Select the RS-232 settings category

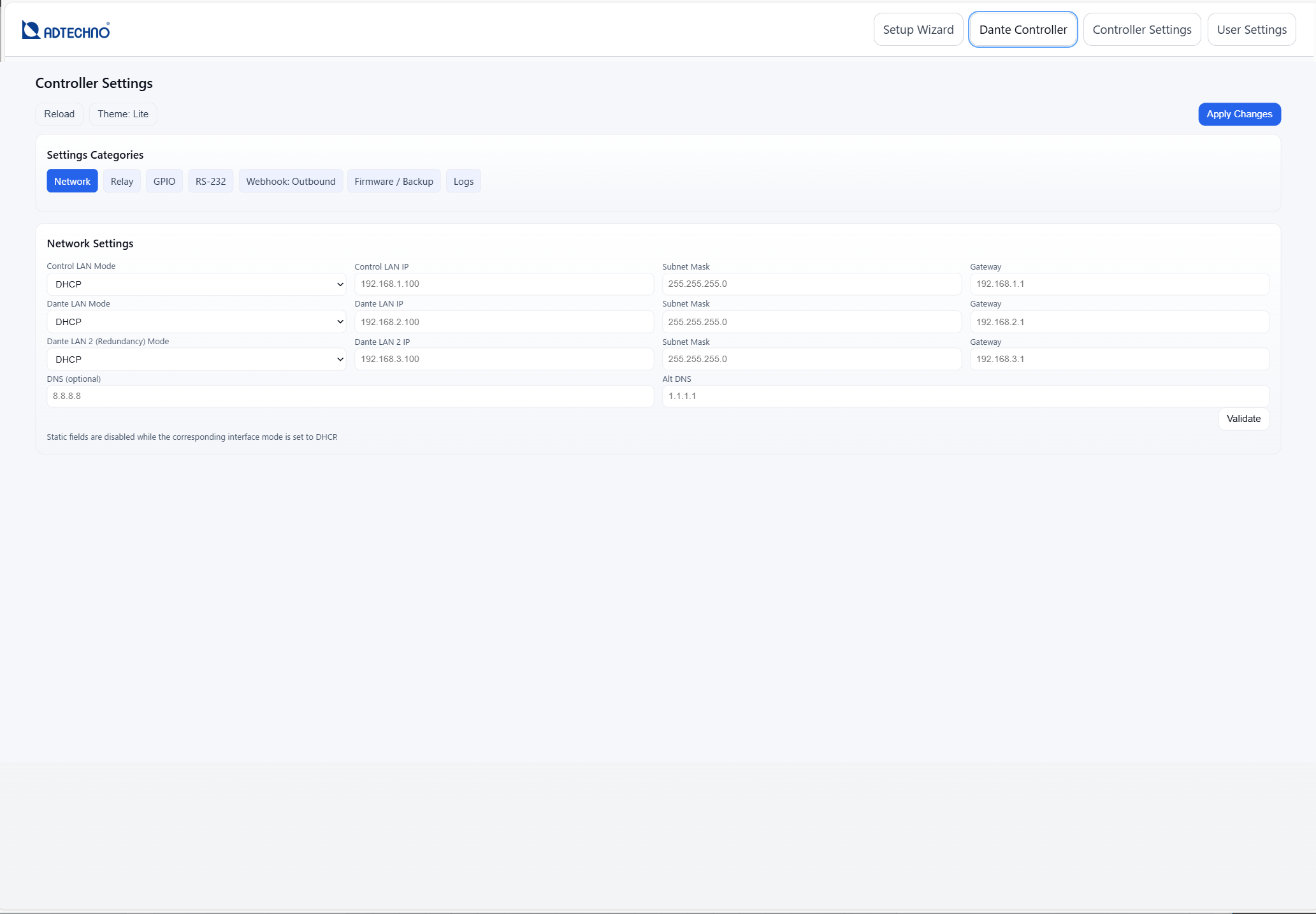tap(210, 181)
